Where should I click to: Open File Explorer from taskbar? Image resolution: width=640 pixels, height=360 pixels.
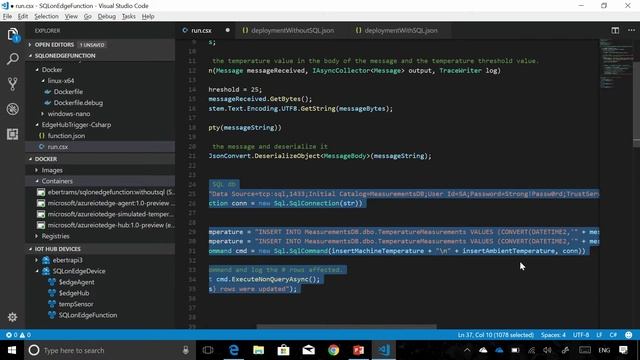click(258, 350)
